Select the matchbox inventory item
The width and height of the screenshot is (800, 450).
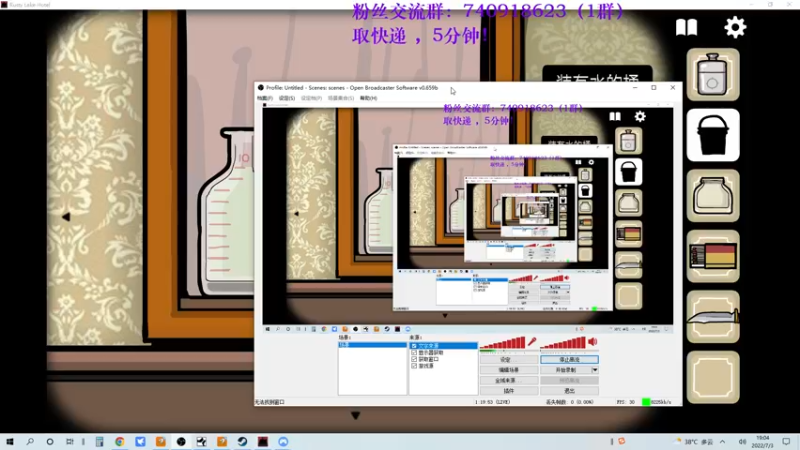713,256
